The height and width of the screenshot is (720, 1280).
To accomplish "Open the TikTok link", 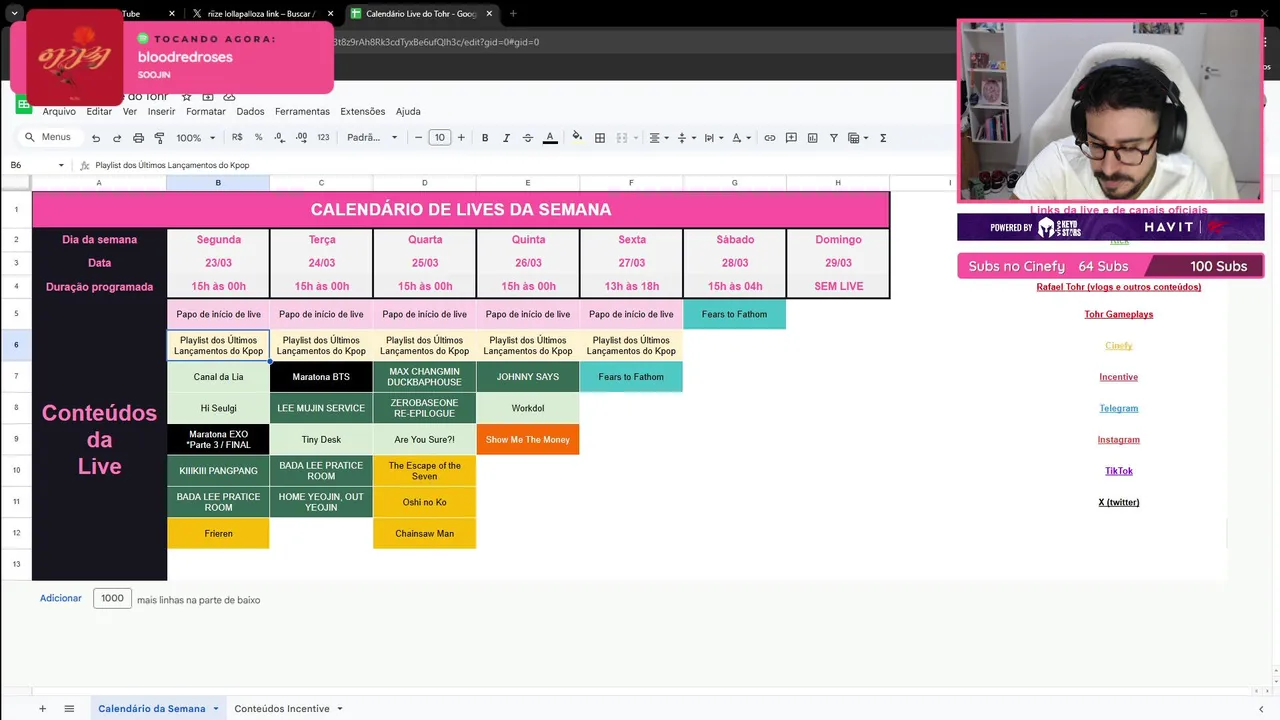I will [1119, 471].
